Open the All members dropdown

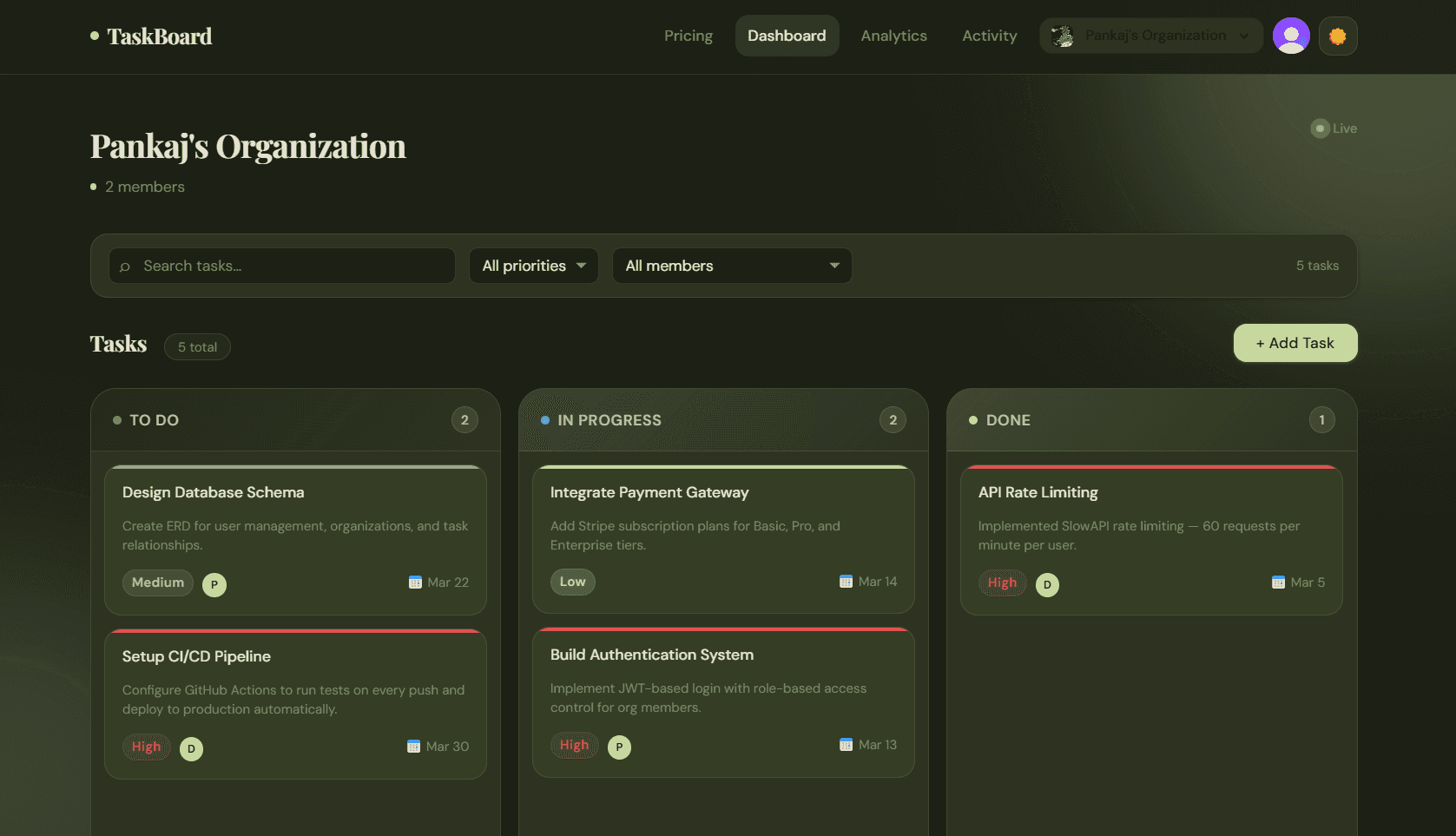732,266
